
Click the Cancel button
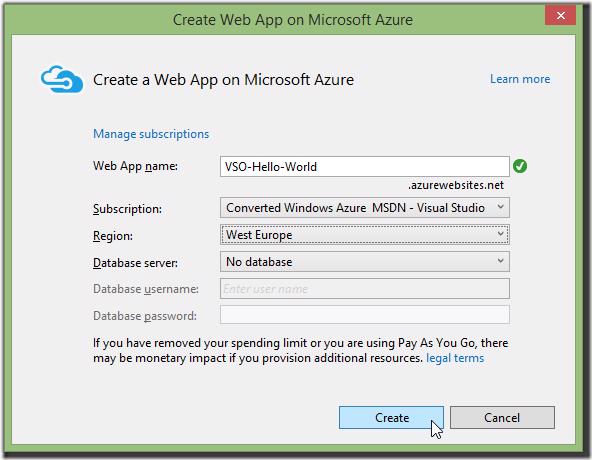(x=502, y=417)
